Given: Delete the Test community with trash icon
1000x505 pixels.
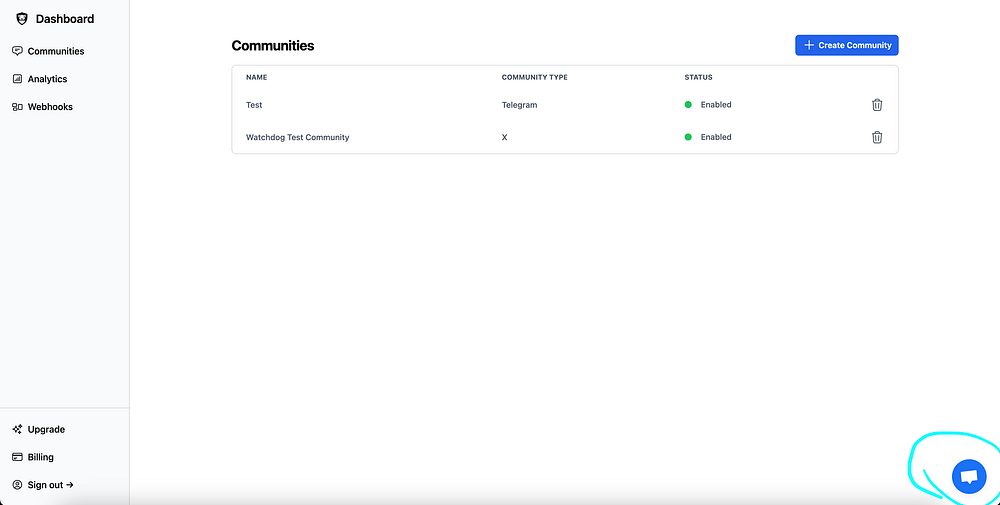Looking at the screenshot, I should (x=877, y=105).
